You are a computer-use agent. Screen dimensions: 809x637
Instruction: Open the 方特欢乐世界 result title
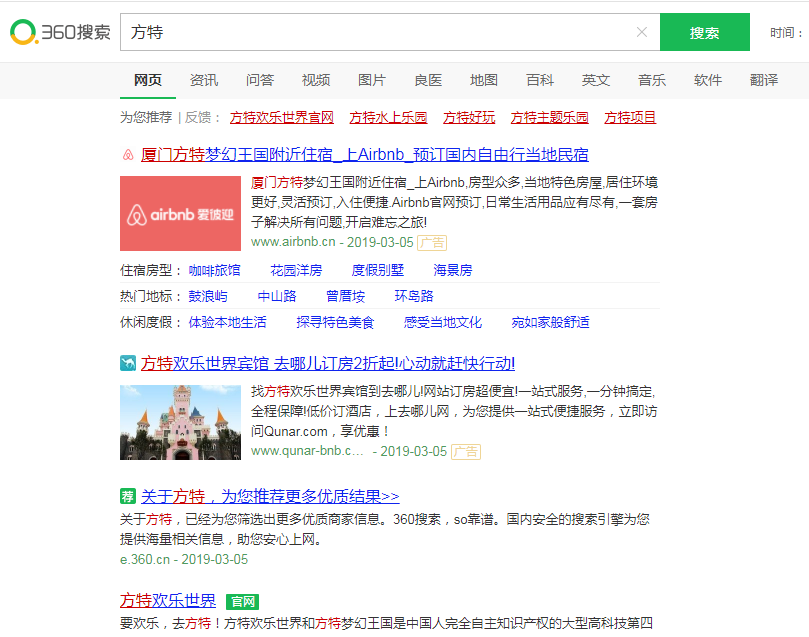tap(168, 601)
